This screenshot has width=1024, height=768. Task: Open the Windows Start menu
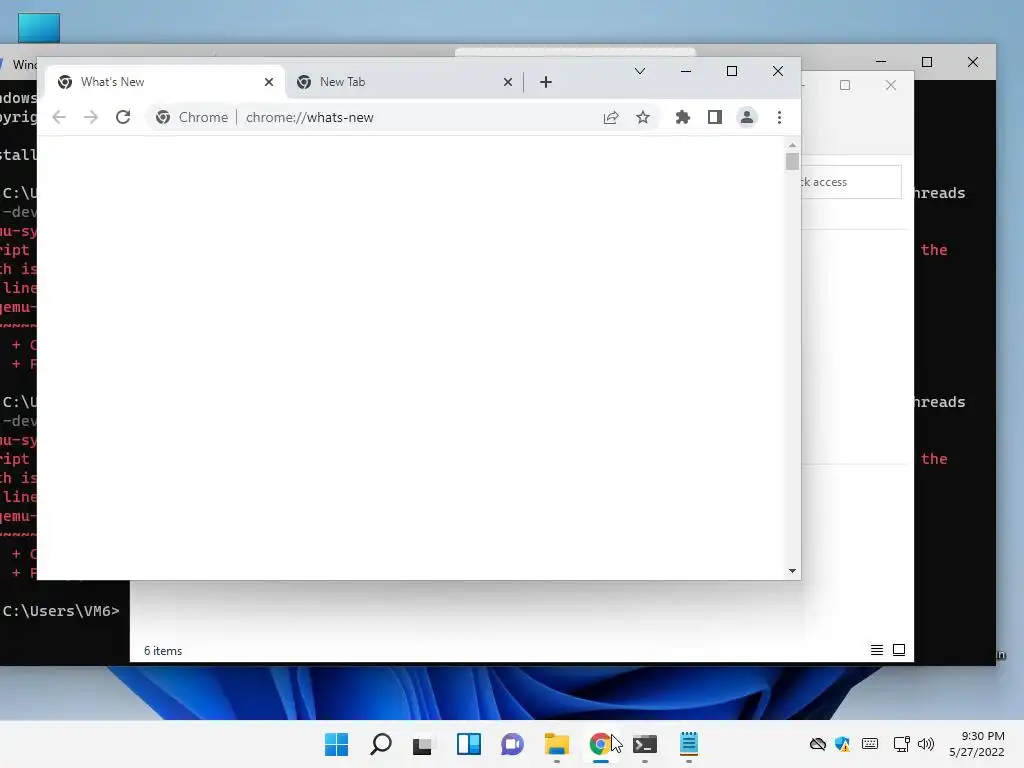[336, 744]
